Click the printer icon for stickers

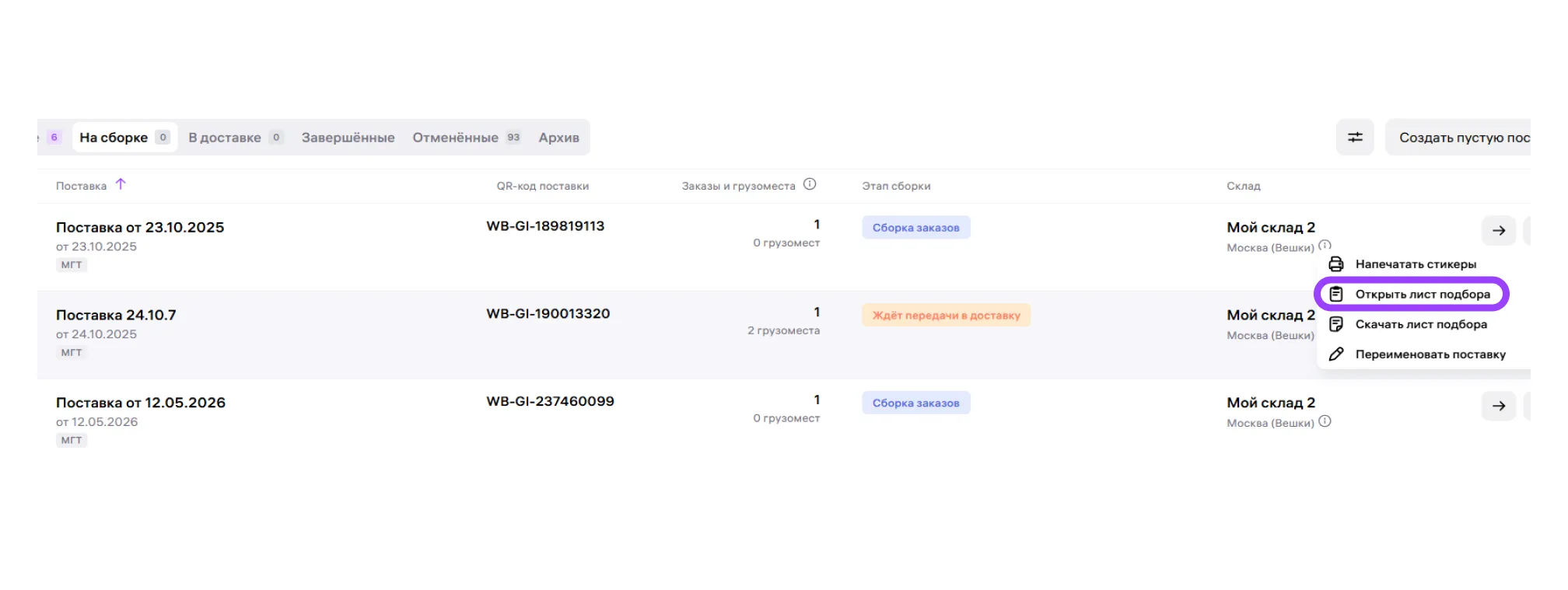[1336, 264]
